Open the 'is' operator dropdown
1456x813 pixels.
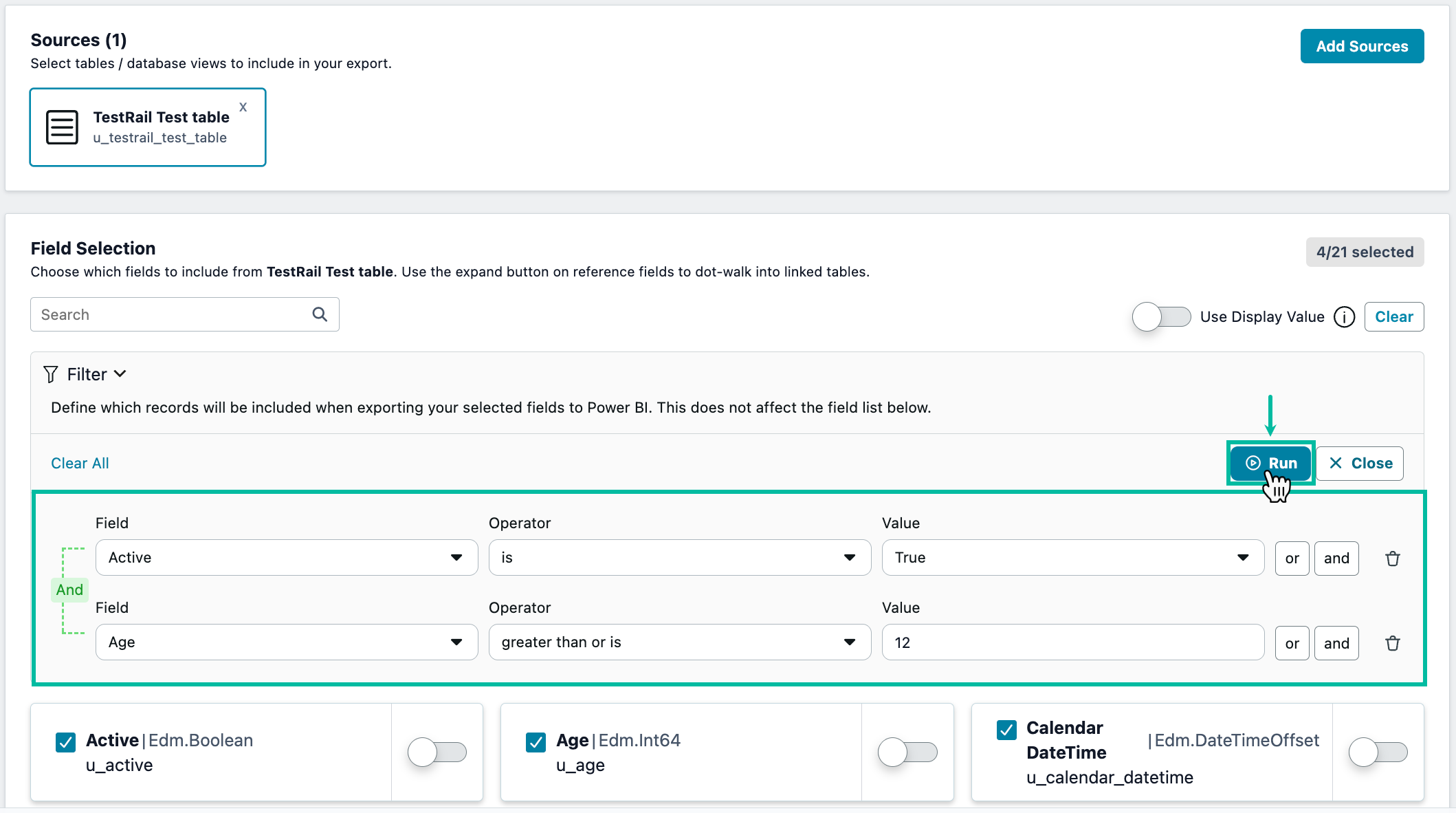[x=680, y=558]
